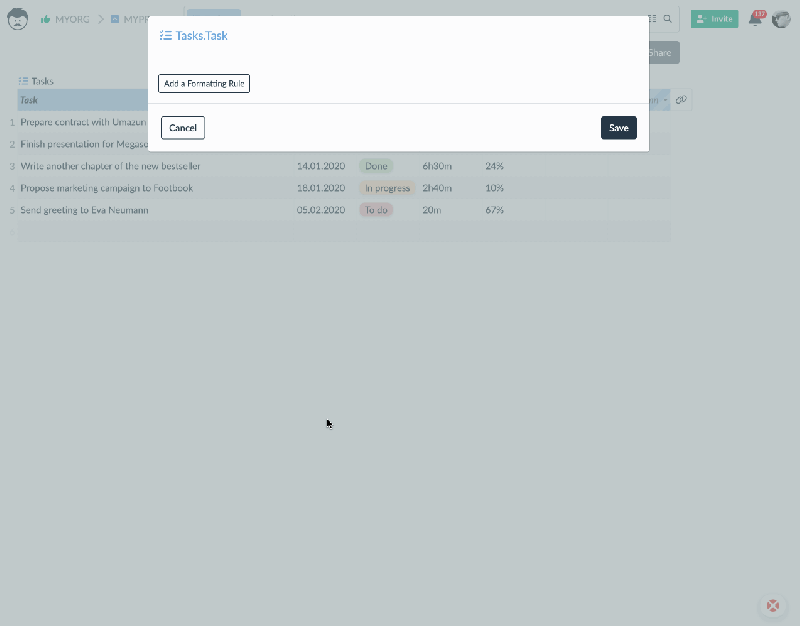Click the Tasks list icon above the table
Screen dimensions: 800x626
point(23,80)
